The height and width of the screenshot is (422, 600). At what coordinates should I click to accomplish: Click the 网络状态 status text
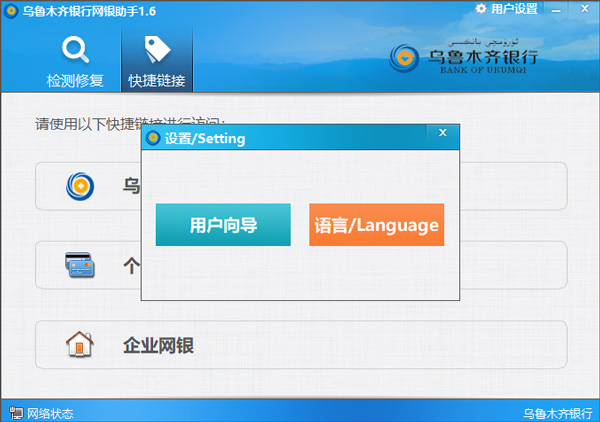[x=50, y=414]
